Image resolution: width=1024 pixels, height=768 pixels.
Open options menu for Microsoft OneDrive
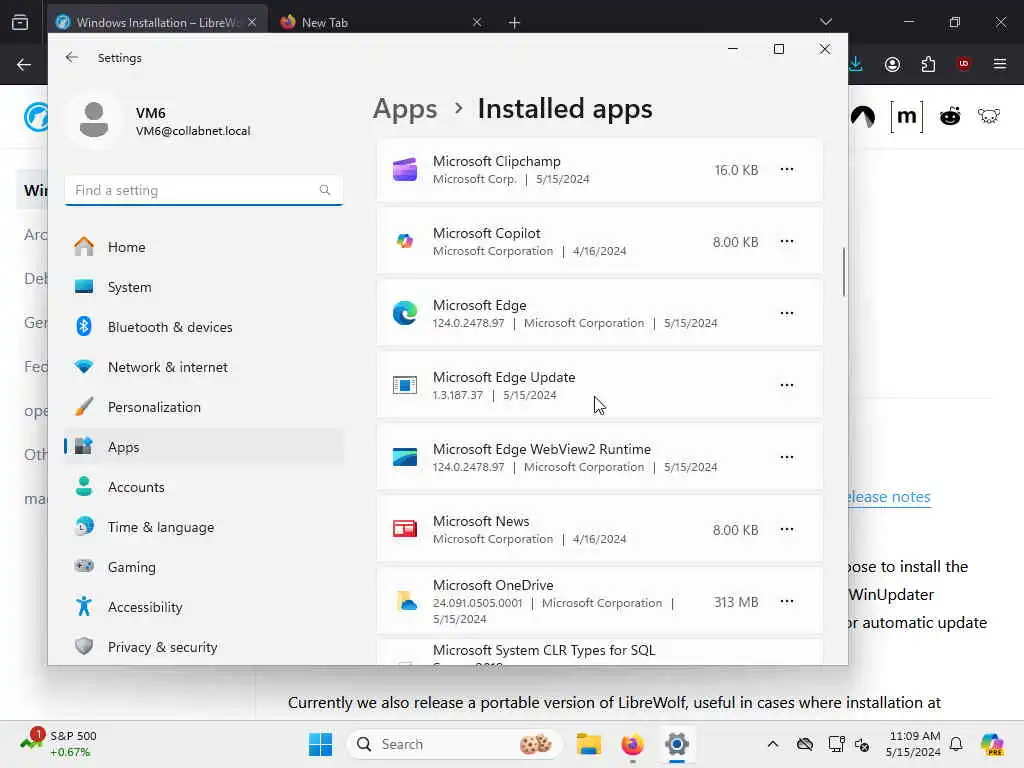point(787,601)
